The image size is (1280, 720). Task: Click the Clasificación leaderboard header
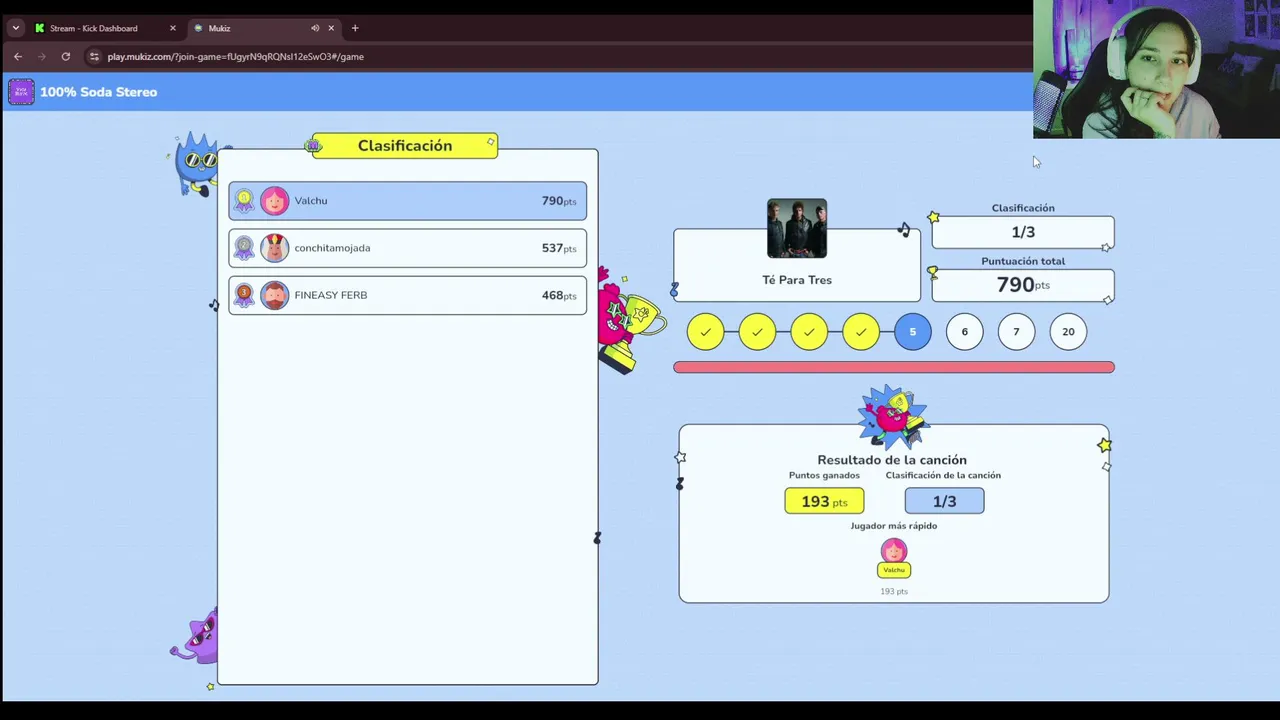405,146
